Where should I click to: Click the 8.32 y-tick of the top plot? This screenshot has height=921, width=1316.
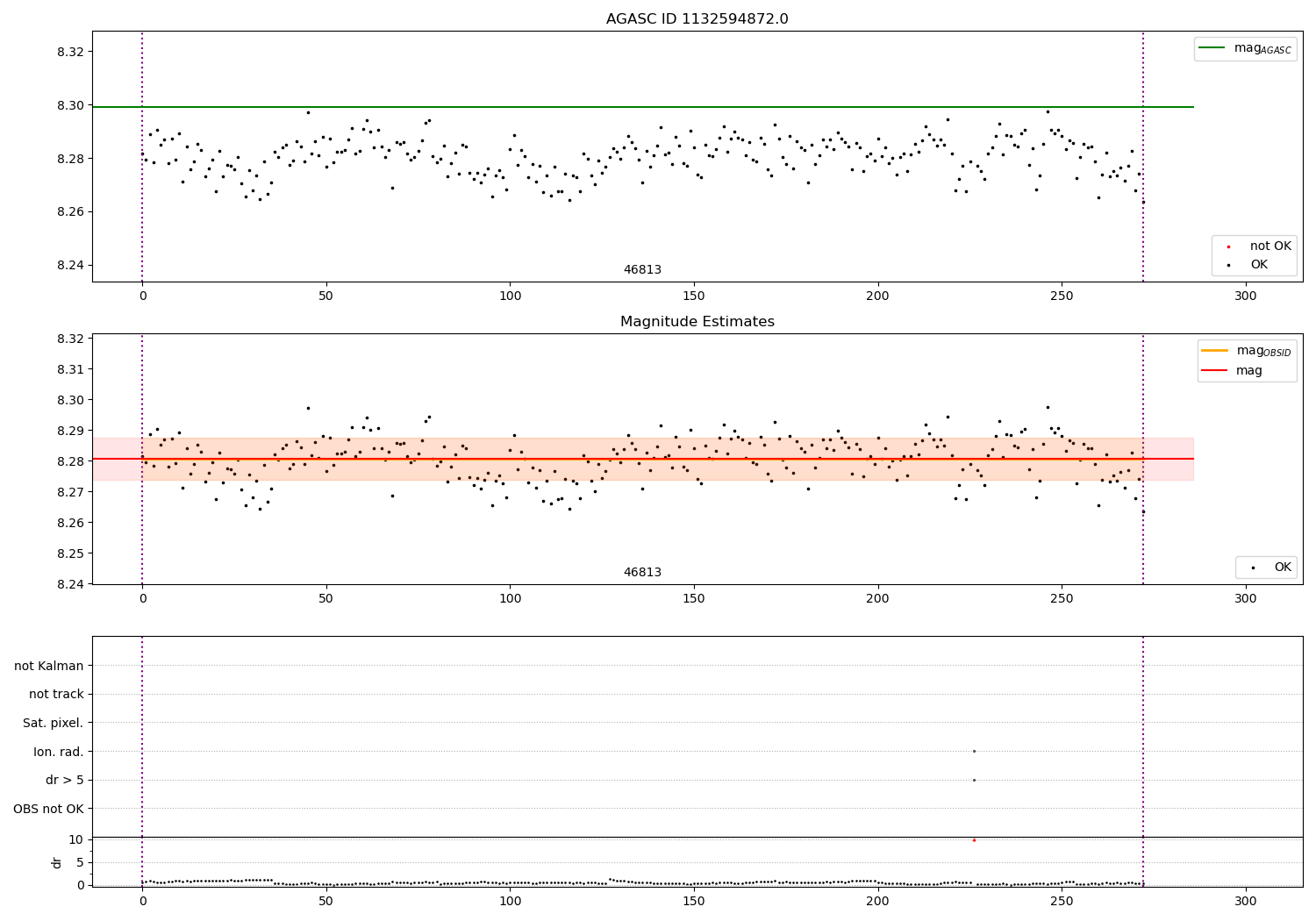point(69,52)
